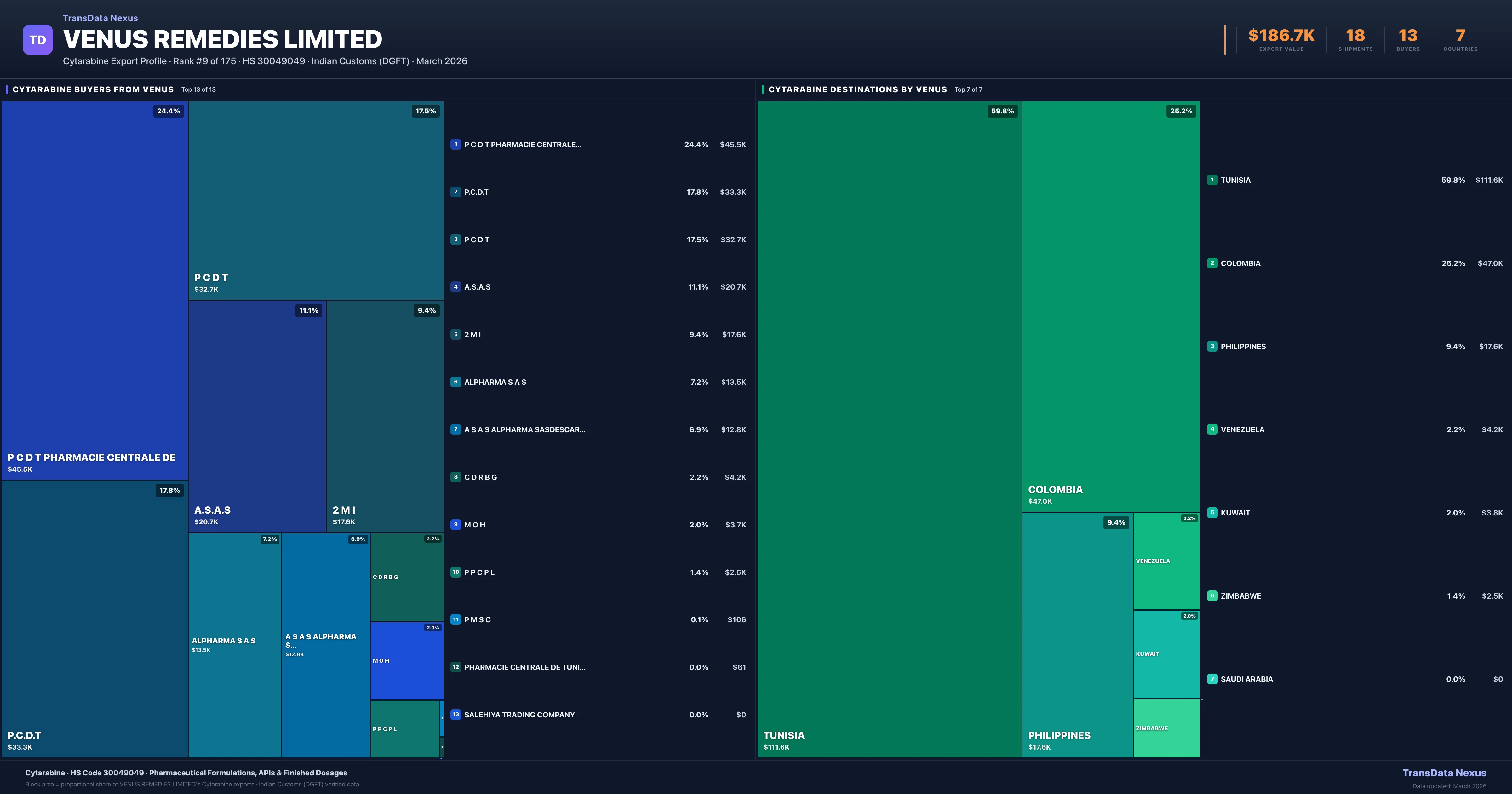
Task: Click rank badge 5 next to Kuwait
Action: pos(1212,513)
